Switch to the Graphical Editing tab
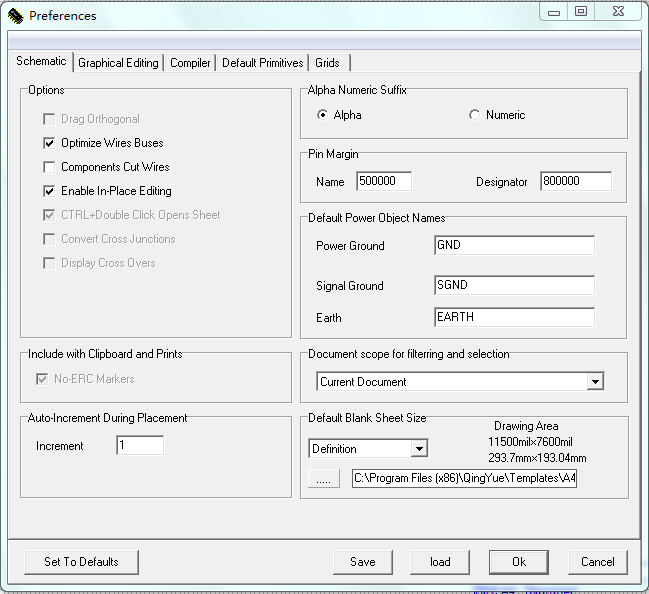The image size is (649, 594). pos(118,63)
